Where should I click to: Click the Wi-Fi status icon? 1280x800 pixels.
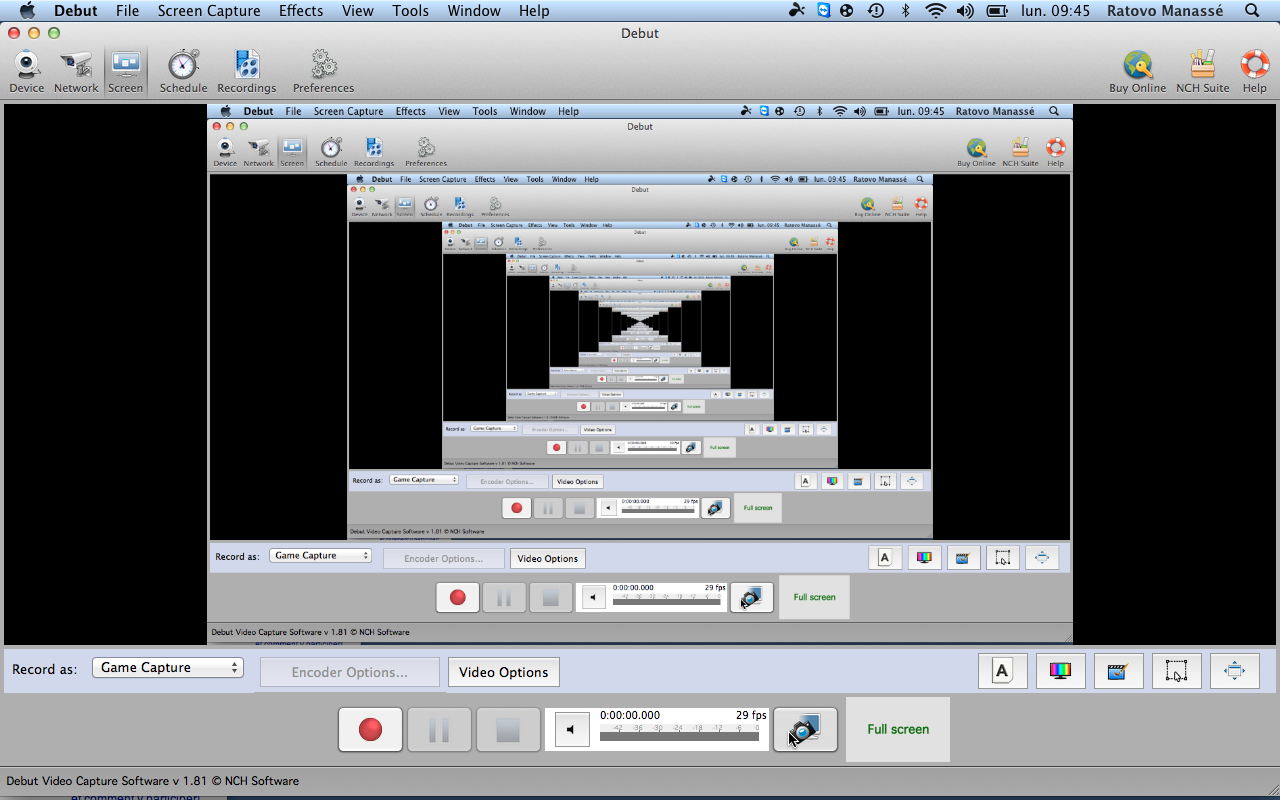coord(936,11)
